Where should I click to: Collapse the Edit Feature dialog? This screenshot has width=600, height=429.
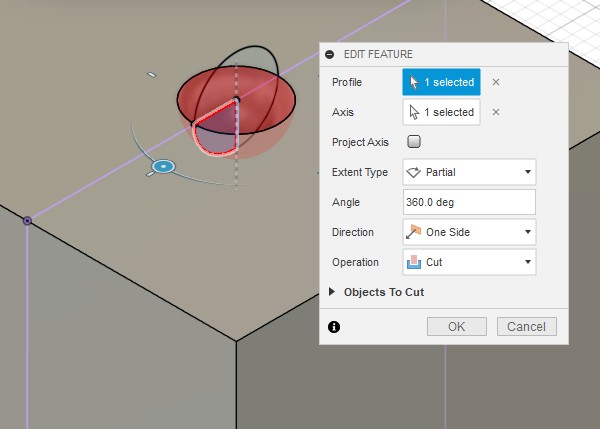[330, 54]
